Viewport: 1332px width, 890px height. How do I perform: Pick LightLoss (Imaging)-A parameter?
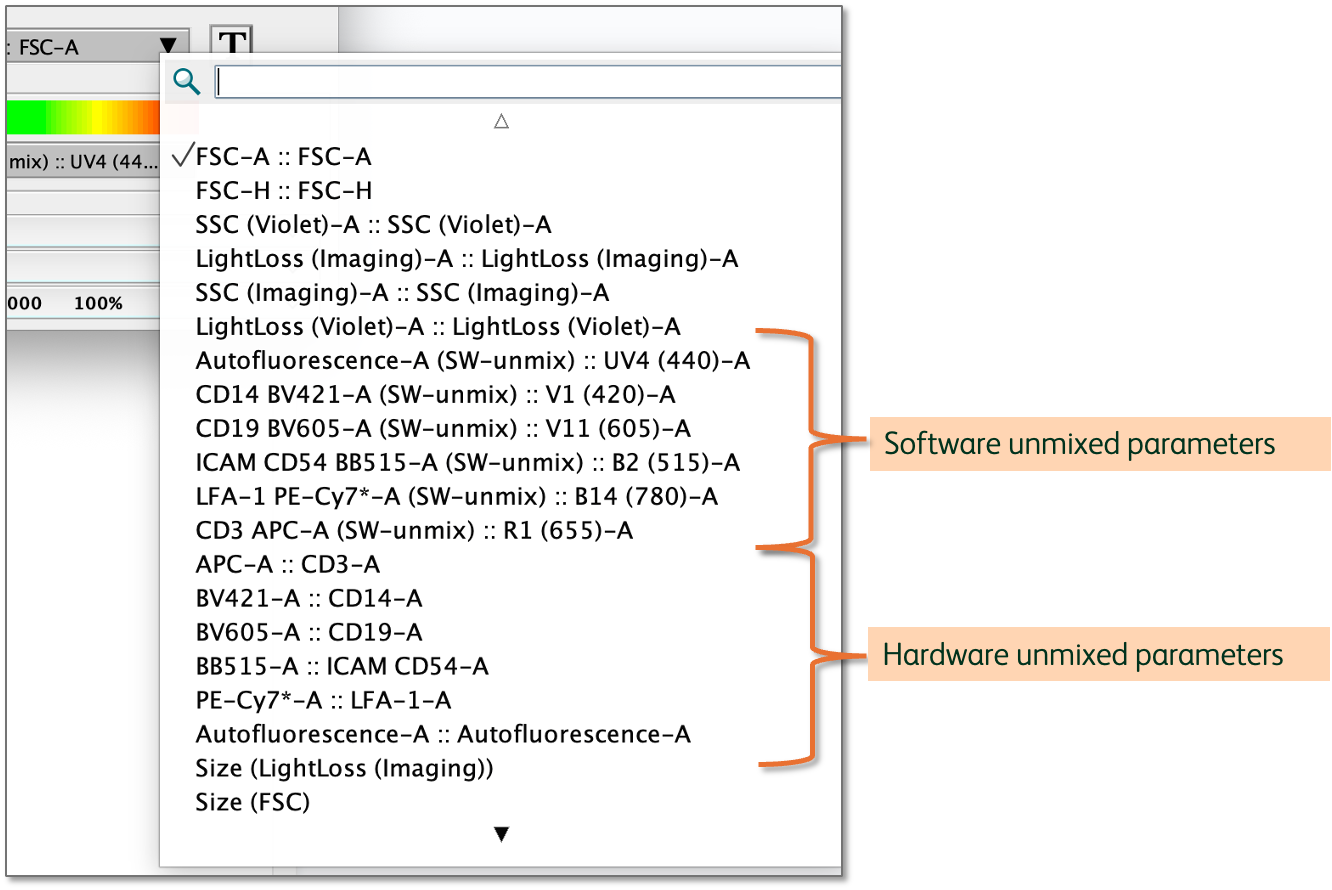[x=466, y=258]
